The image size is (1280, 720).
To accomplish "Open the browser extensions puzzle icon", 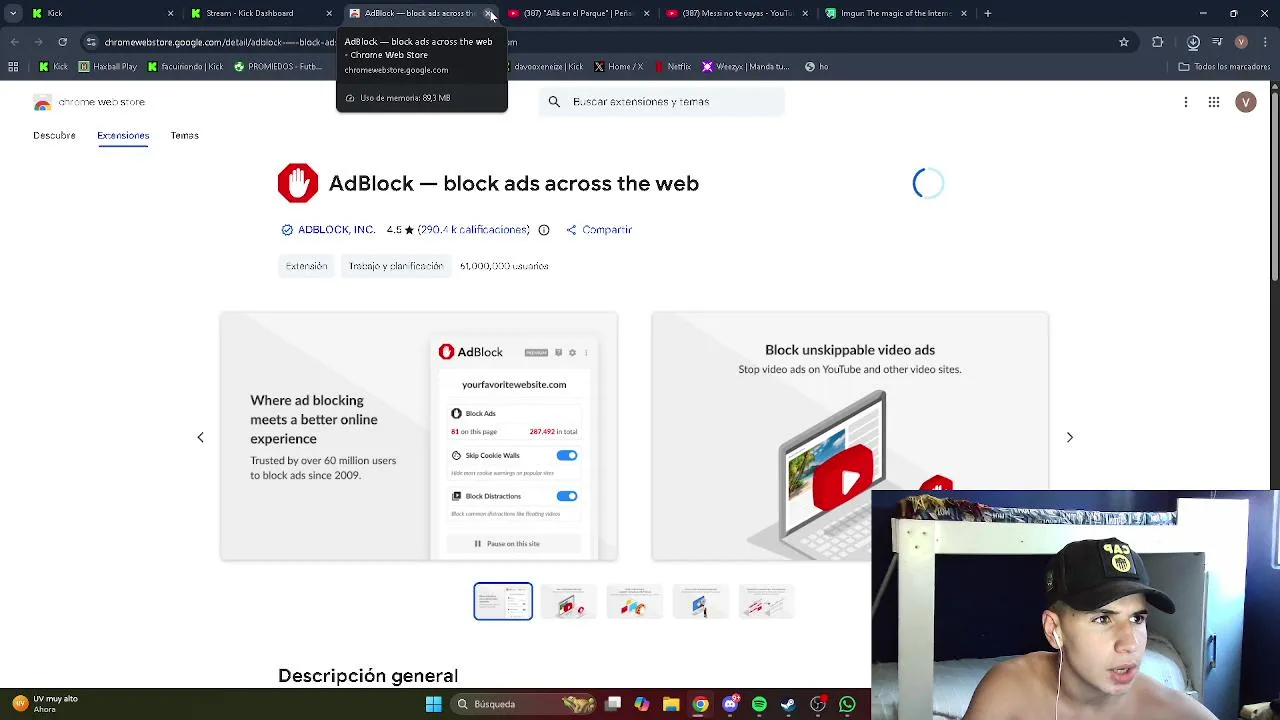I will pyautogui.click(x=1158, y=42).
